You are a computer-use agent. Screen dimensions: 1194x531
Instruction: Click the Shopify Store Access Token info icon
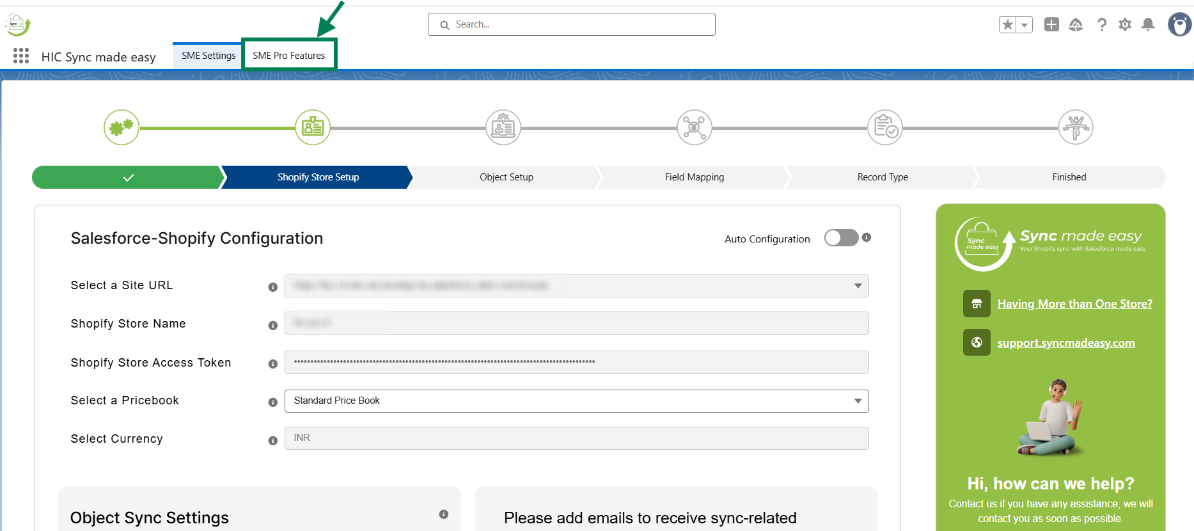pos(273,364)
